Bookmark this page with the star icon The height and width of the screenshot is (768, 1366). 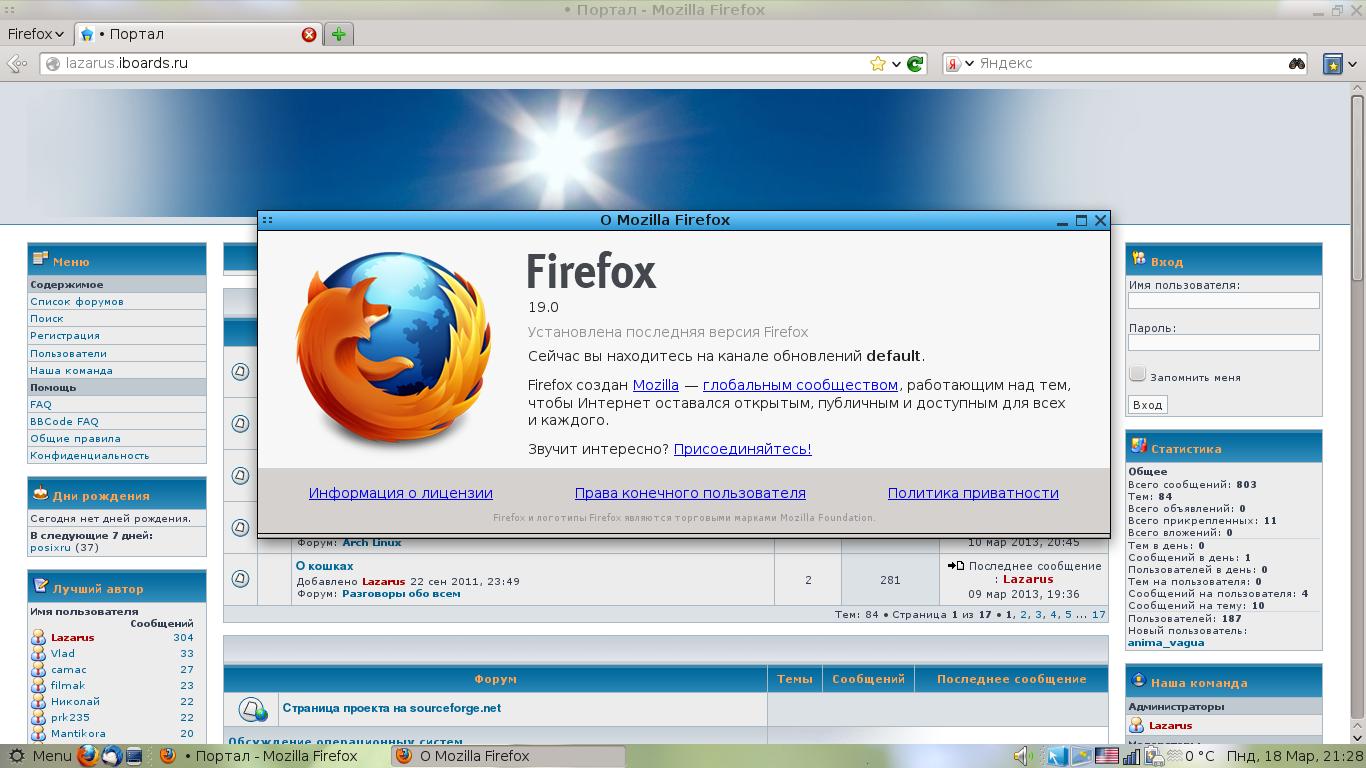(878, 63)
